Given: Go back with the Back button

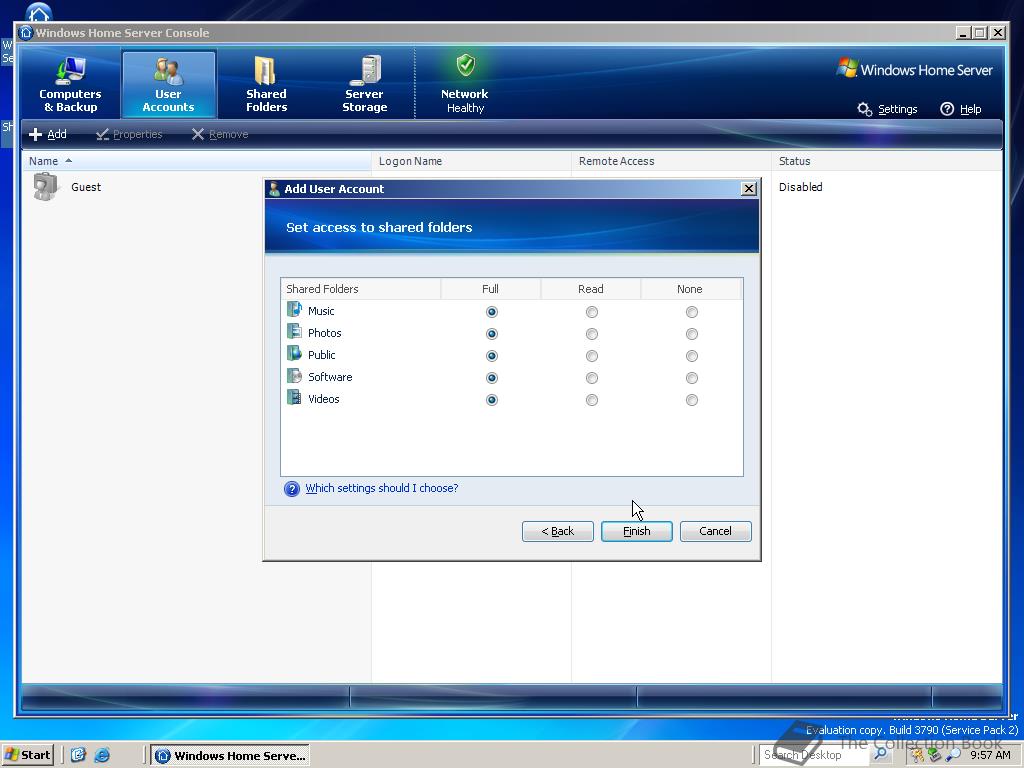Looking at the screenshot, I should [x=558, y=532].
